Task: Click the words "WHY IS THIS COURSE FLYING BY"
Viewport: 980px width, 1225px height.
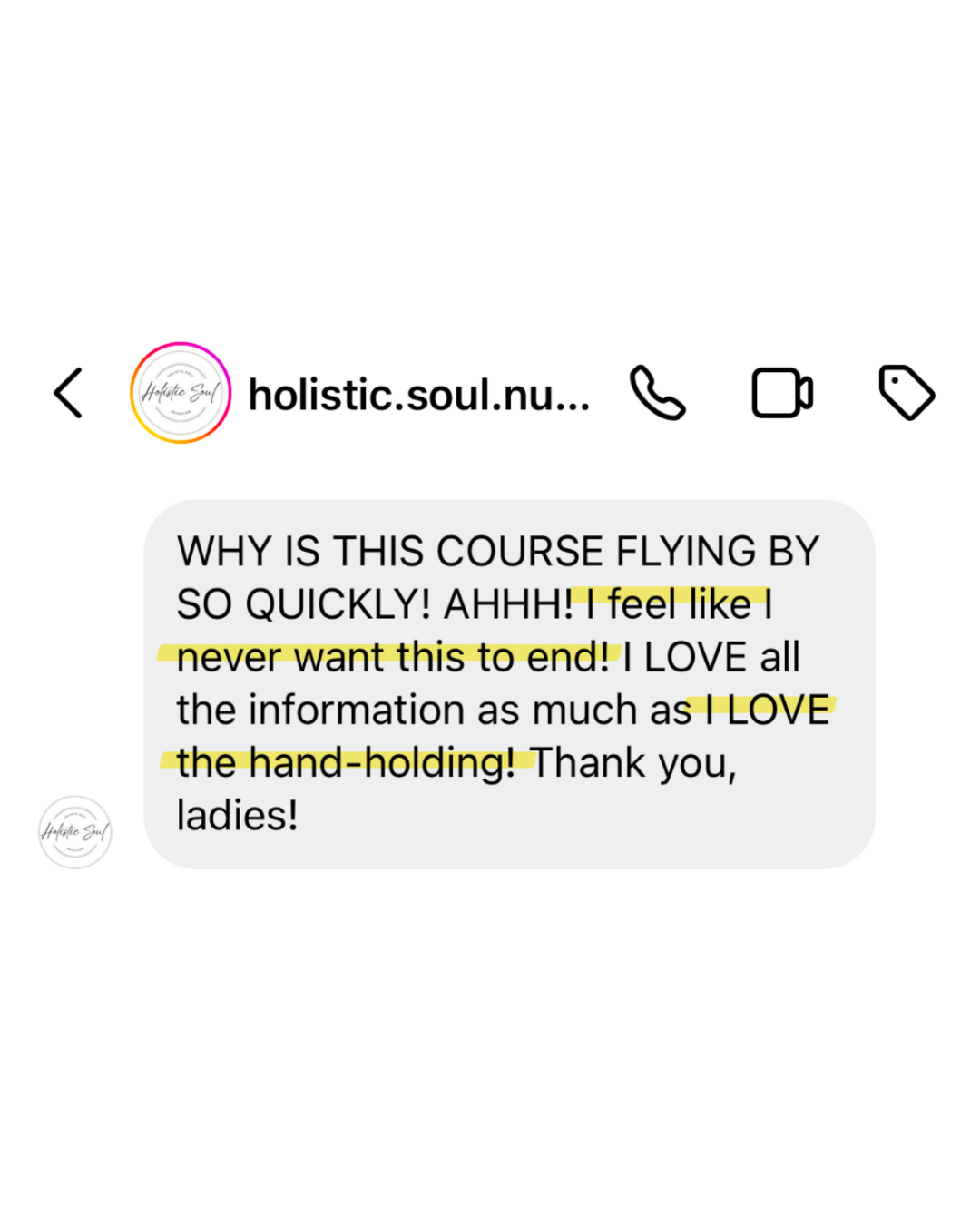Action: tap(498, 552)
